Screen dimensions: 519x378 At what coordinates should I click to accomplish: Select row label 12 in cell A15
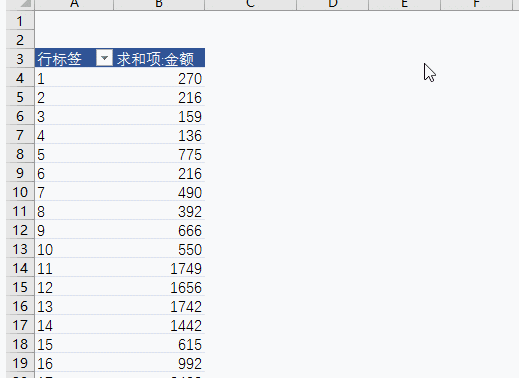pos(74,287)
